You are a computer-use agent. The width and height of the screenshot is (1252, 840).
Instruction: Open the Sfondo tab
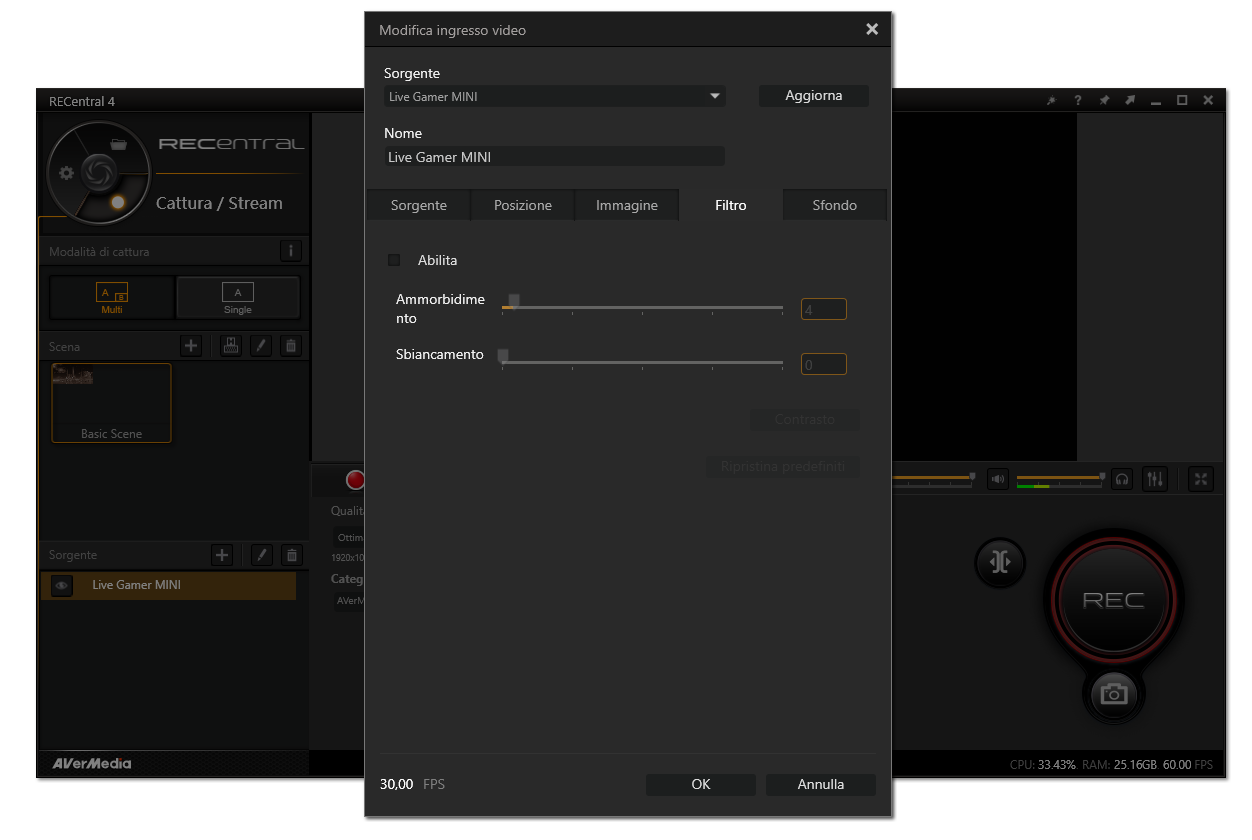(835, 205)
